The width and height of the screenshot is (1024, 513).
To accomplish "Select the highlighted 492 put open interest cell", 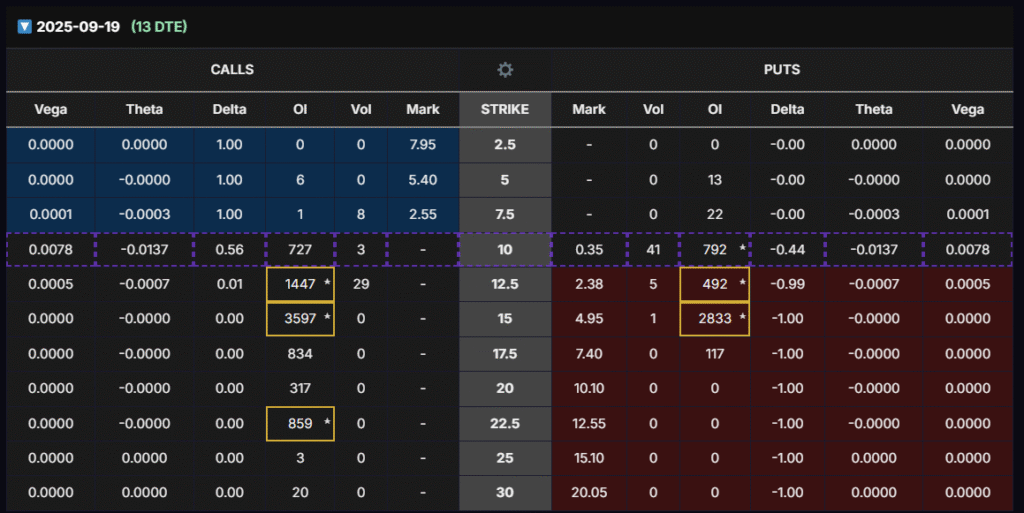I will coord(714,284).
